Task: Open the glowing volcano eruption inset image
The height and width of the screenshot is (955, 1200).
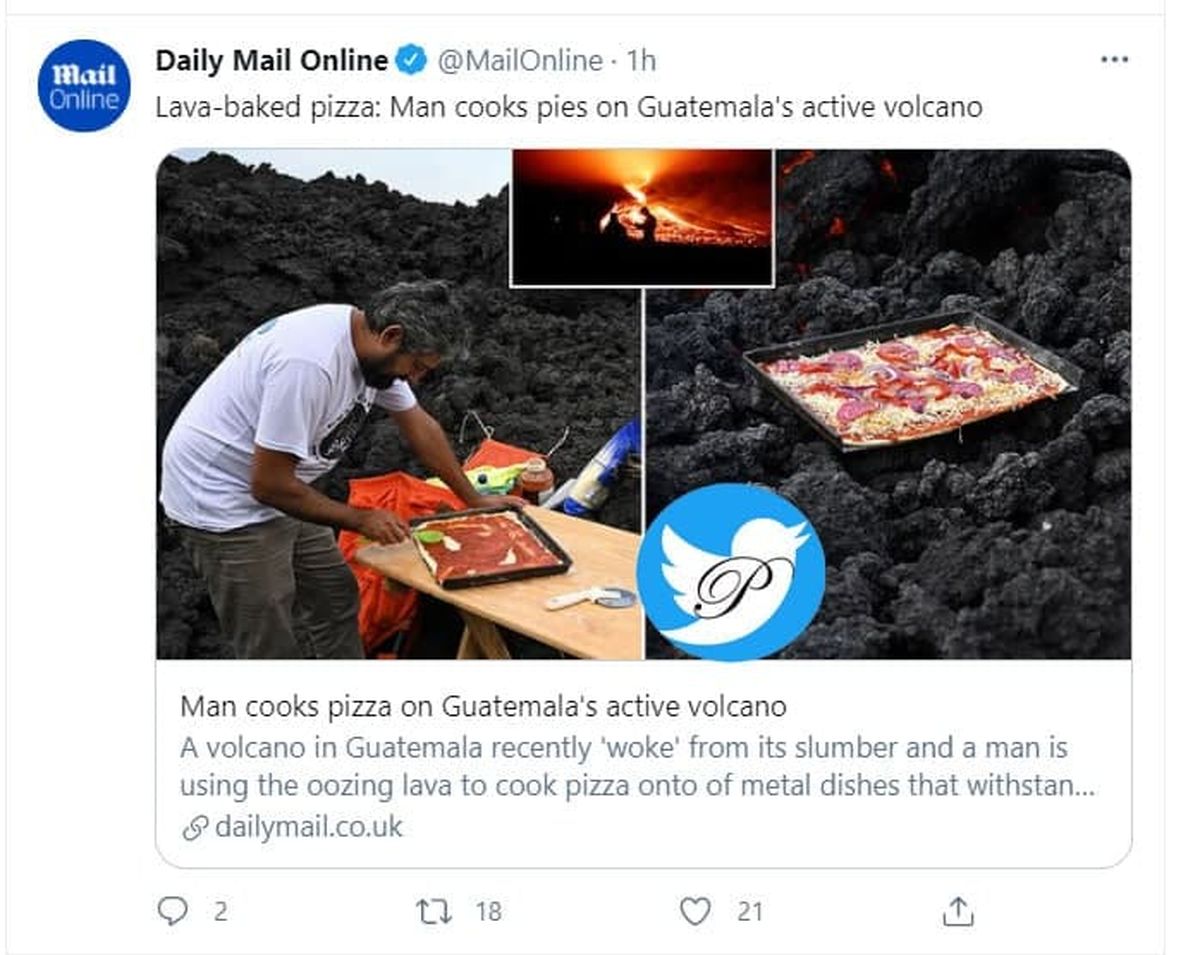Action: [642, 217]
